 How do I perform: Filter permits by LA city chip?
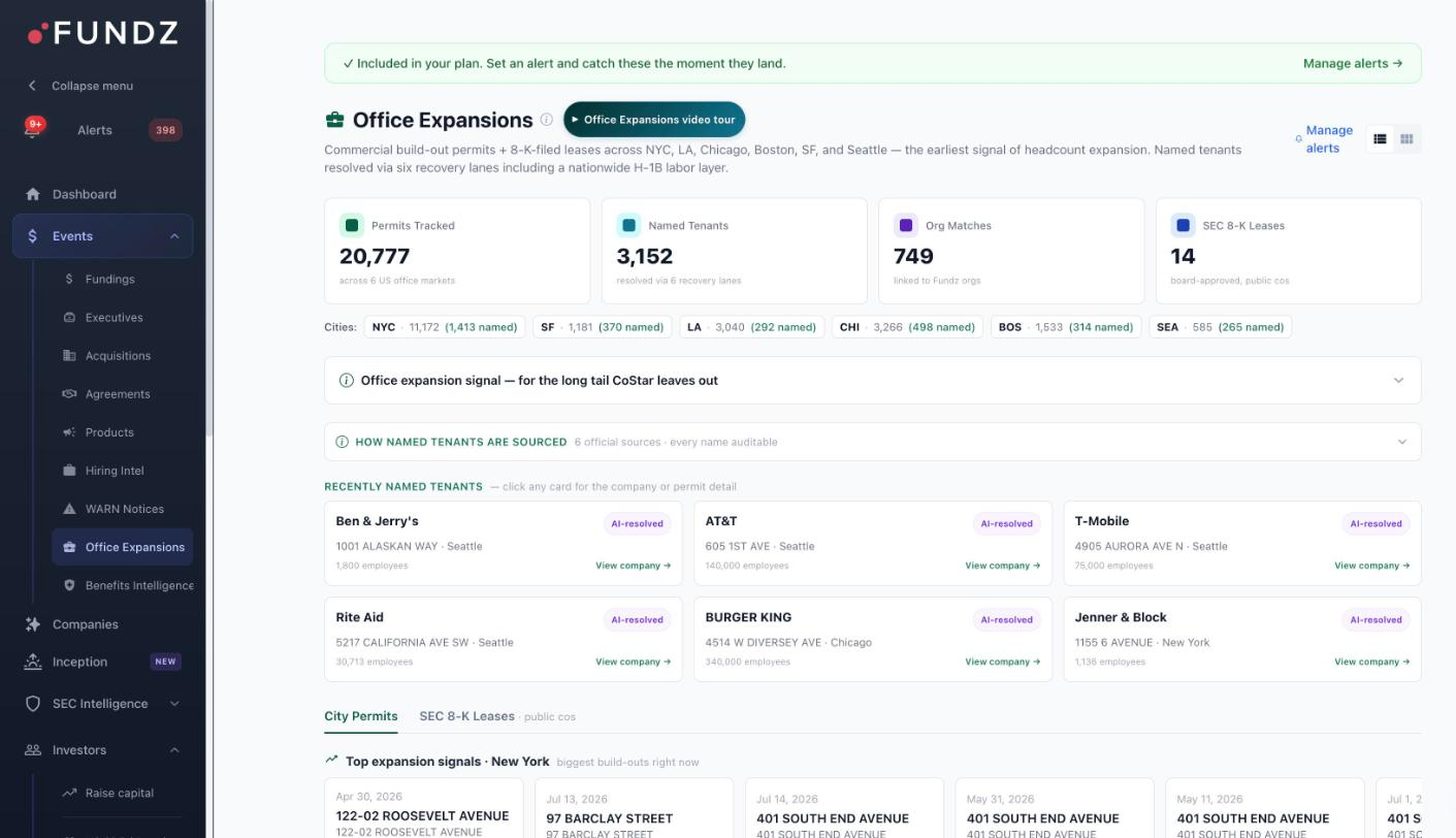click(751, 327)
